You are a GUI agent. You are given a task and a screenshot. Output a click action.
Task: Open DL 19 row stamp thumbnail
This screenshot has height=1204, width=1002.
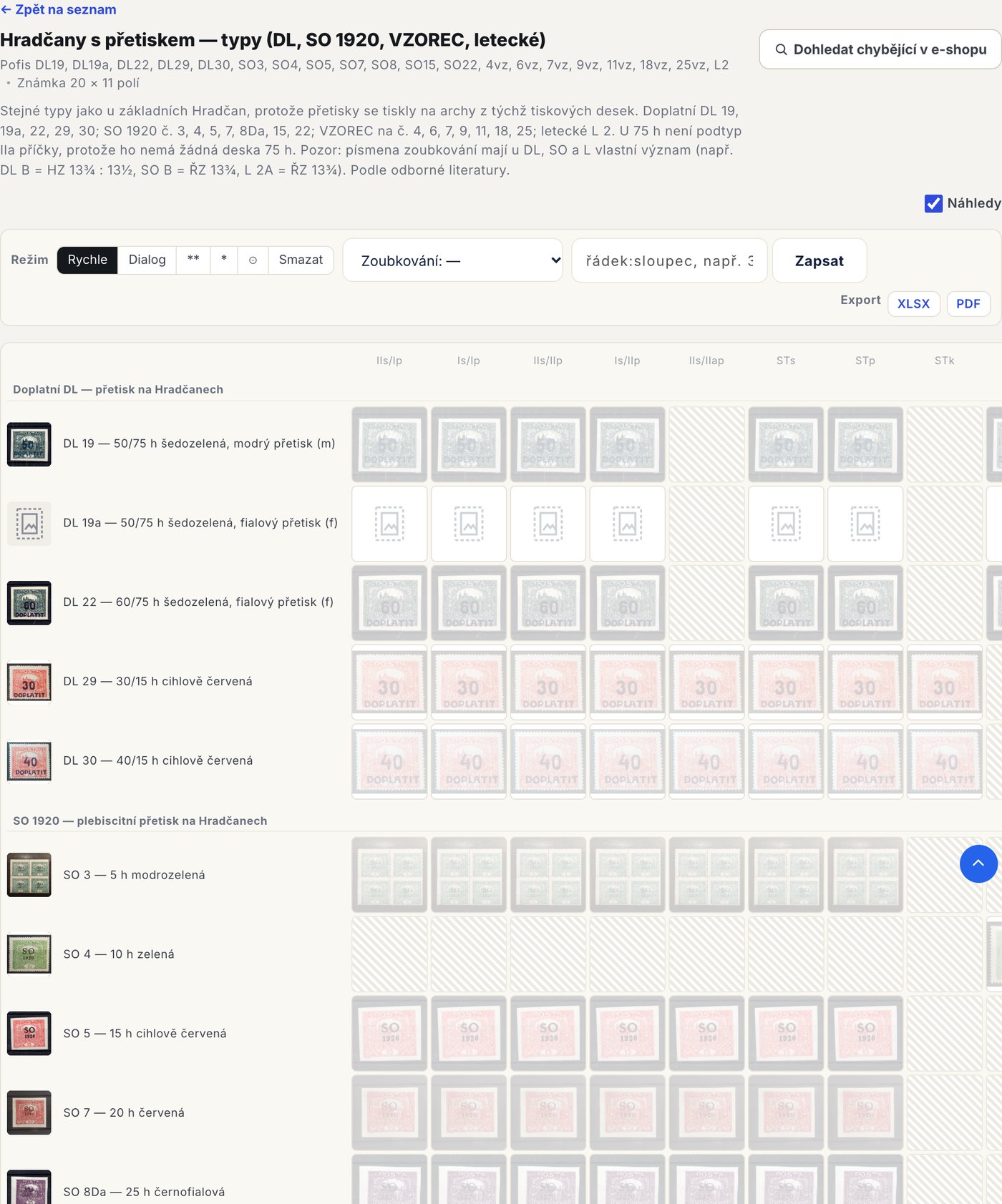pos(29,444)
